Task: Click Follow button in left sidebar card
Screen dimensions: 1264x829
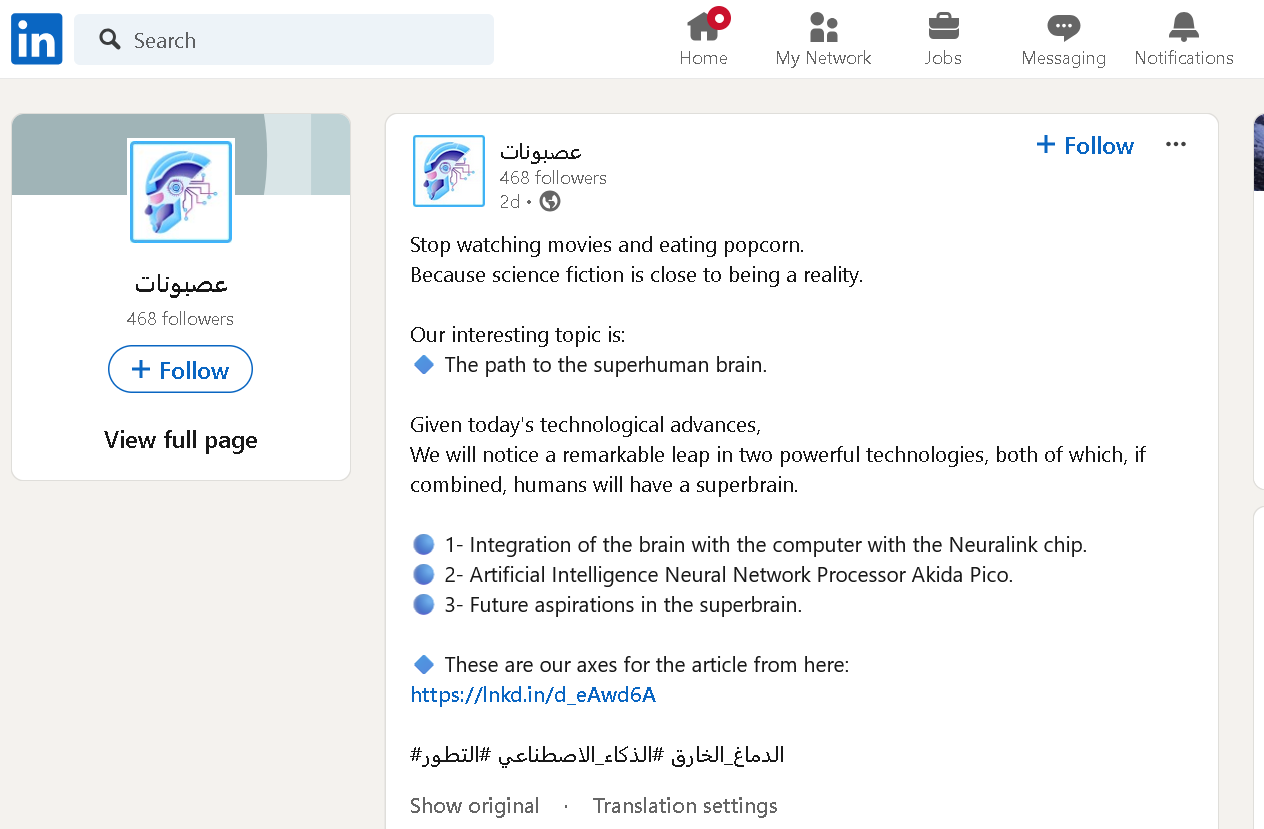Action: pyautogui.click(x=180, y=370)
